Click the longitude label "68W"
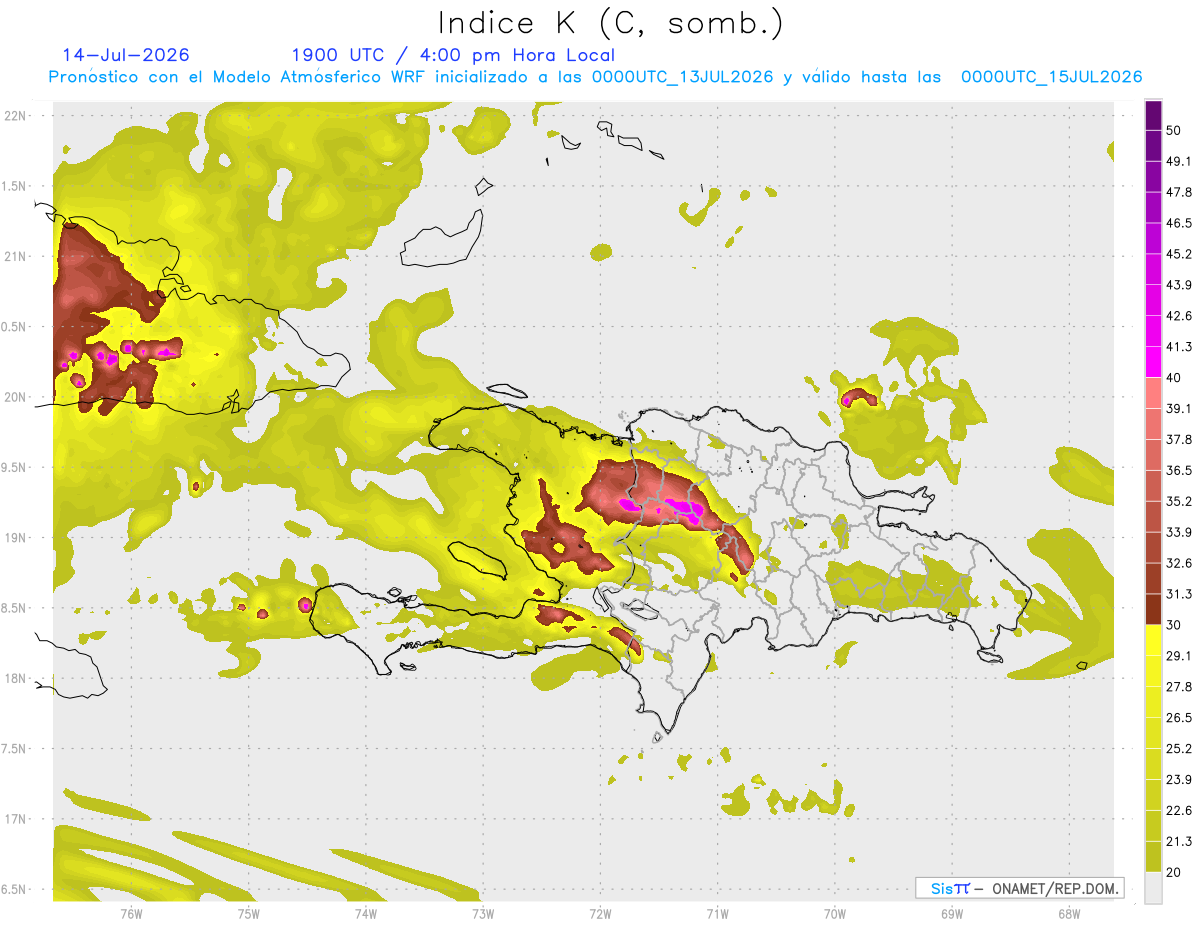 click(x=1069, y=913)
